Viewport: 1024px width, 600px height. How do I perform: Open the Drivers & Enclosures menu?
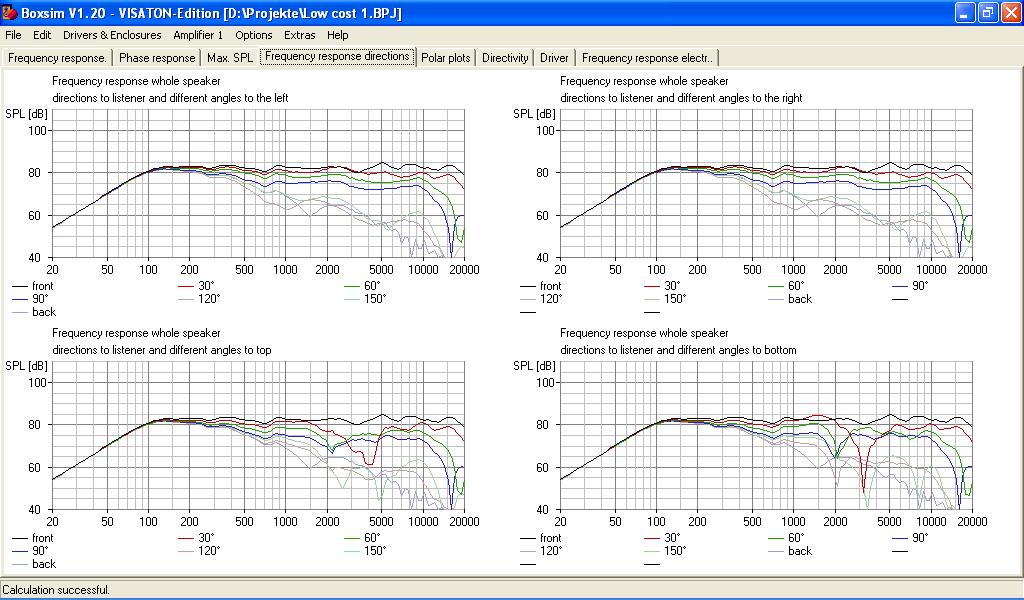pos(112,35)
